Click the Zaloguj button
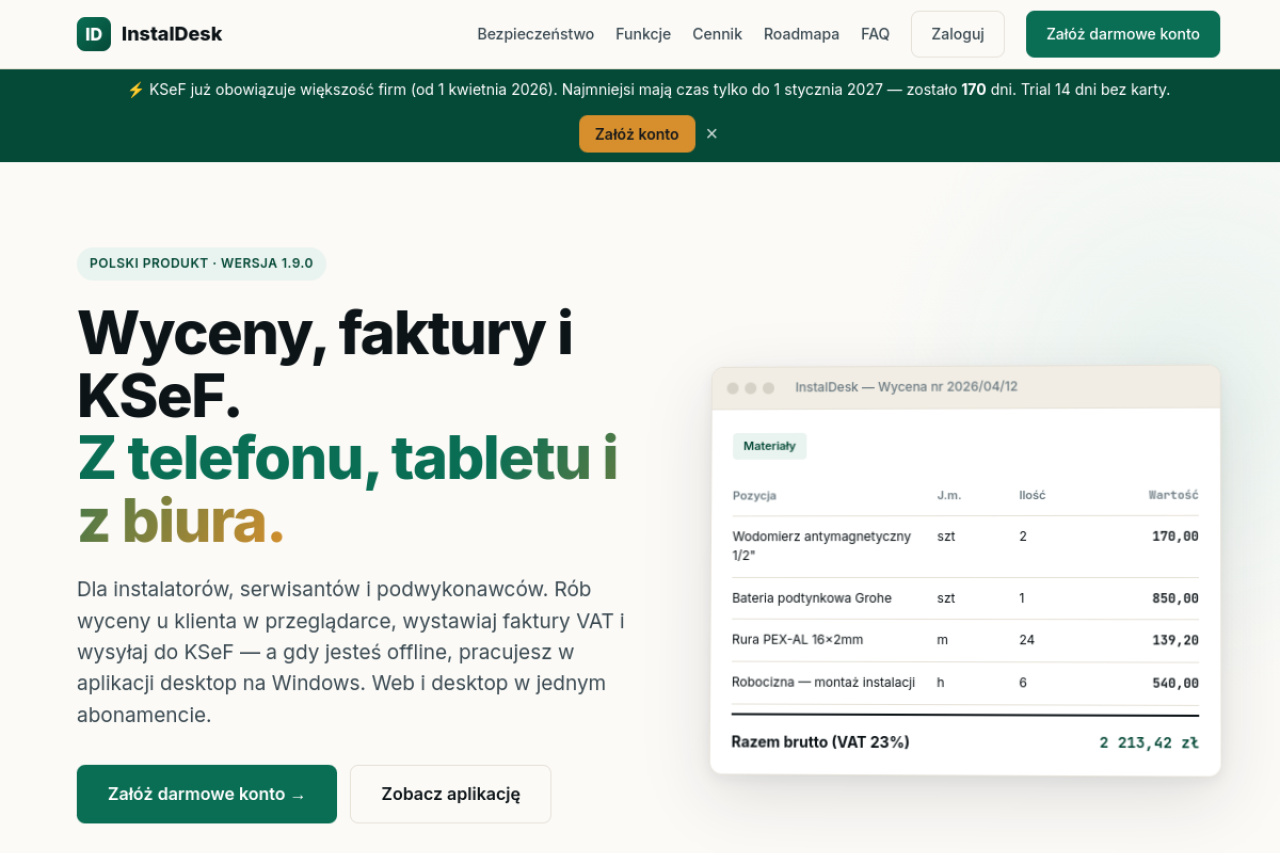Viewport: 1280px width, 853px height. (x=957, y=34)
